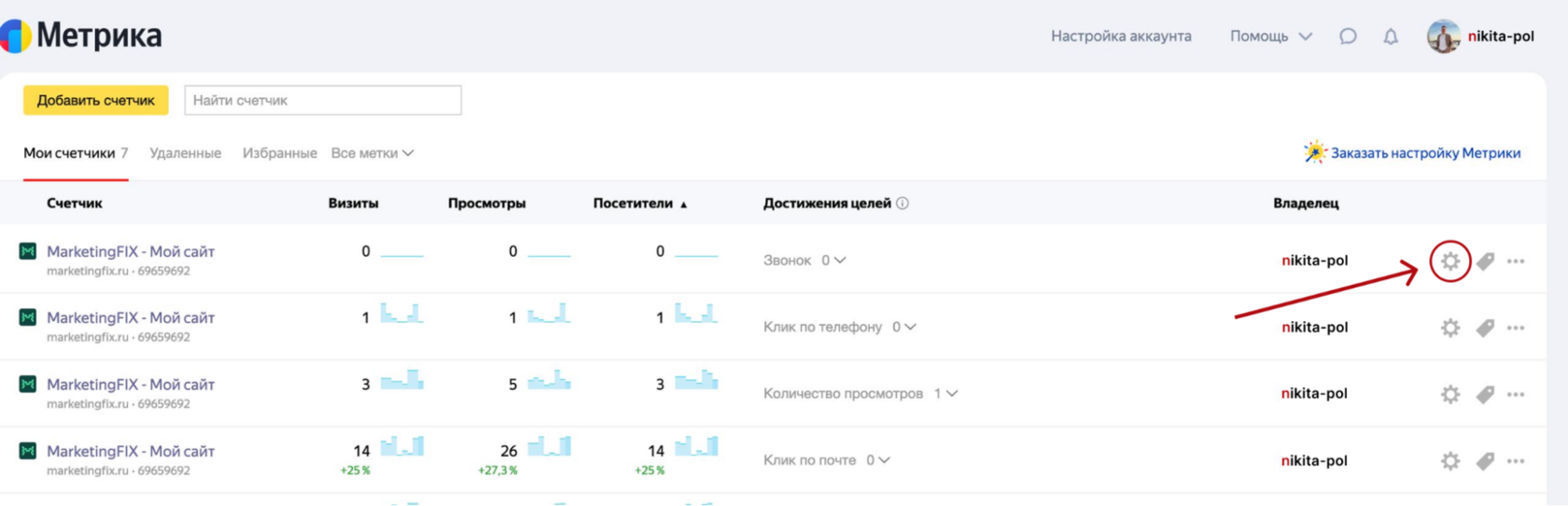This screenshot has height=506, width=1568.
Task: Click owner nikita-pol in the Звонок row
Action: 1314,260
